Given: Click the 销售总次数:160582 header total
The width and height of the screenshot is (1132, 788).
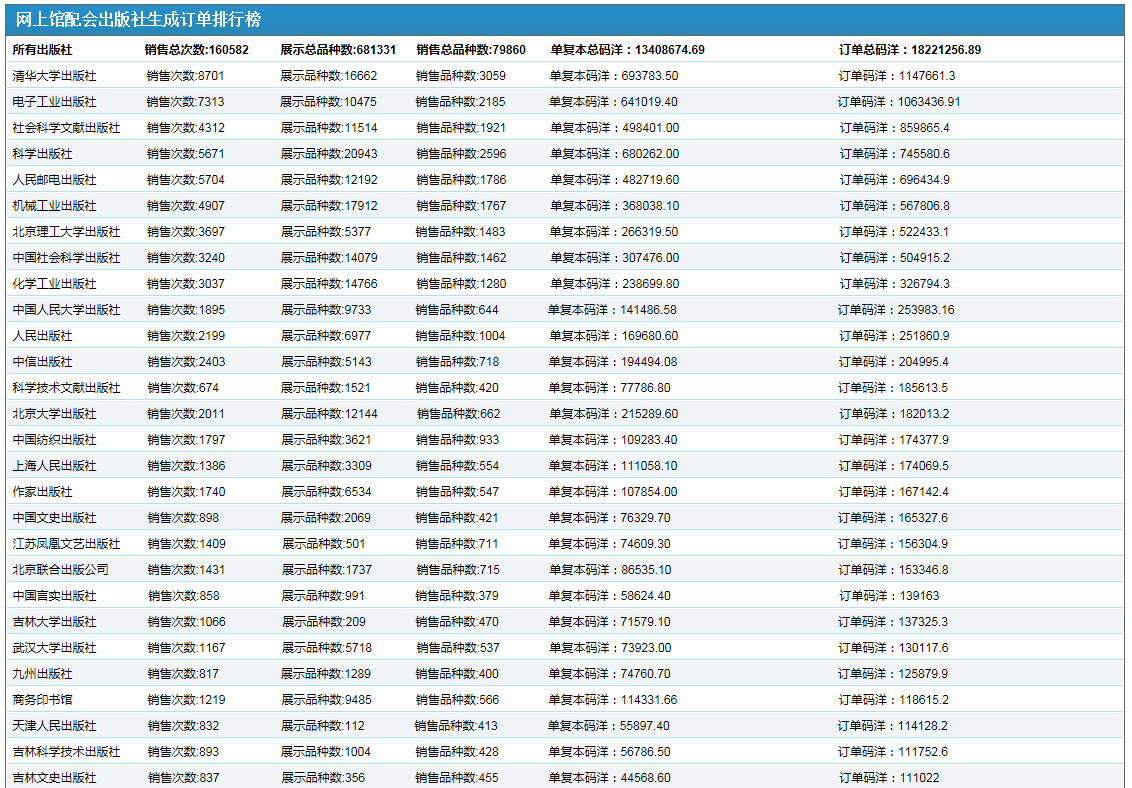Looking at the screenshot, I should pos(196,50).
